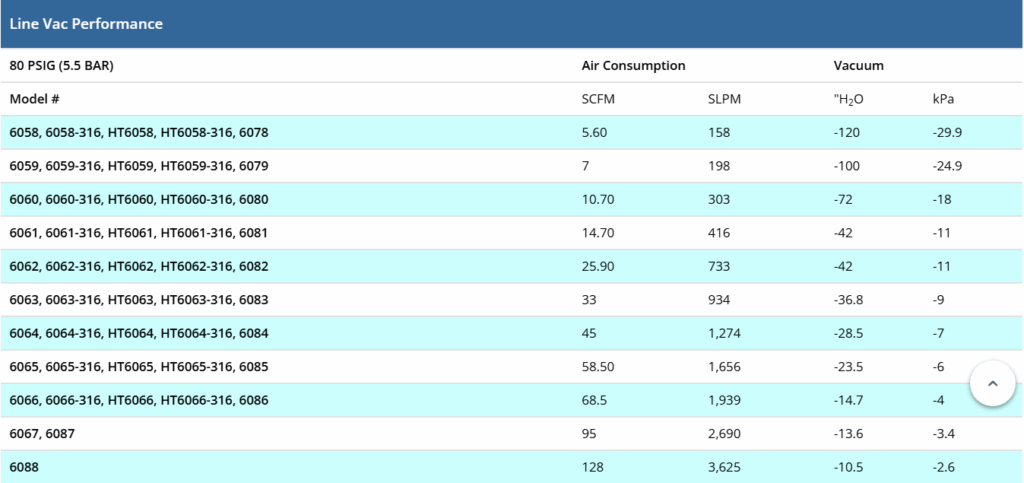Image resolution: width=1024 pixels, height=483 pixels.
Task: Click the -36.8 vacuum value cell
Action: pos(848,300)
